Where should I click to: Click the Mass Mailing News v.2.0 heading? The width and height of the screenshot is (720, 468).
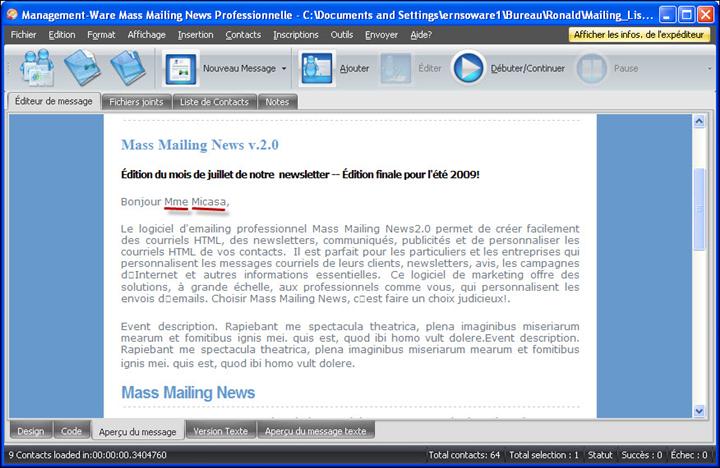(x=200, y=145)
